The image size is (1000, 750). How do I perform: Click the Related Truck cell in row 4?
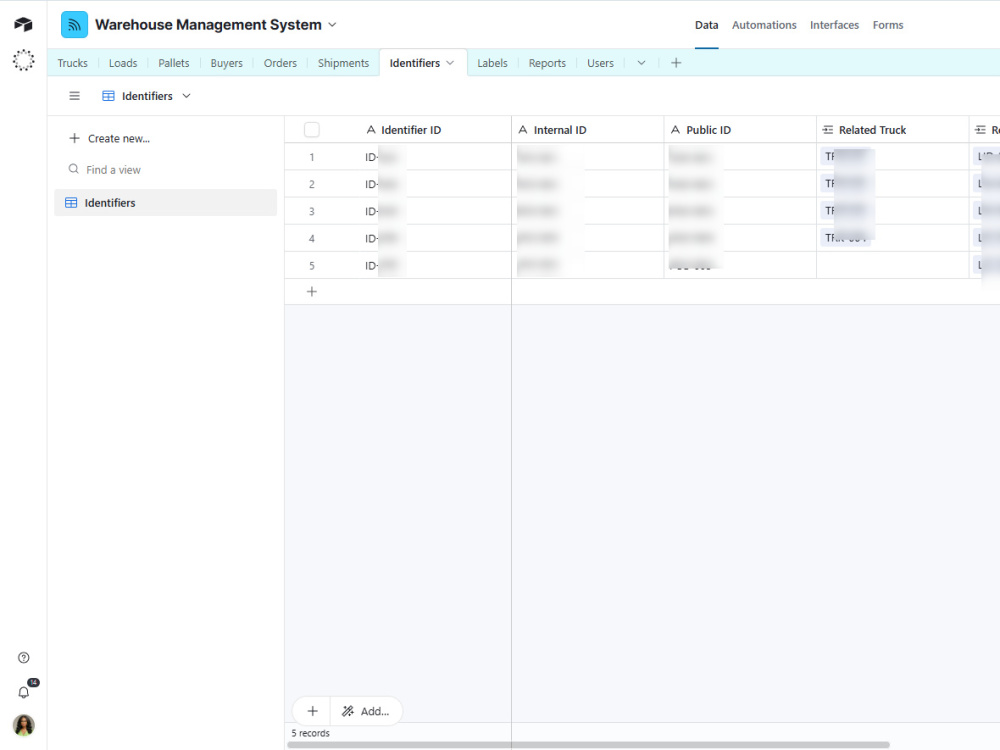click(892, 238)
